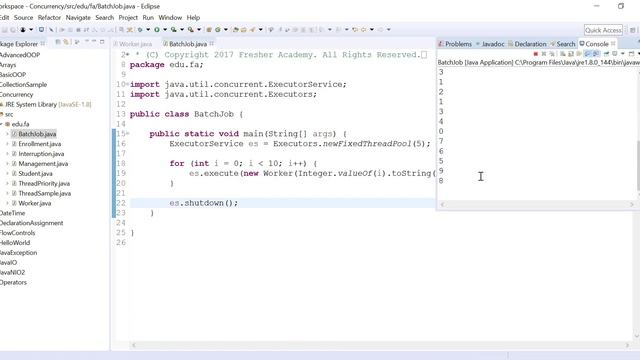Screen dimensions: 640x360
Task: Click the Console vertical scrollbar thumb
Action: click(638, 164)
